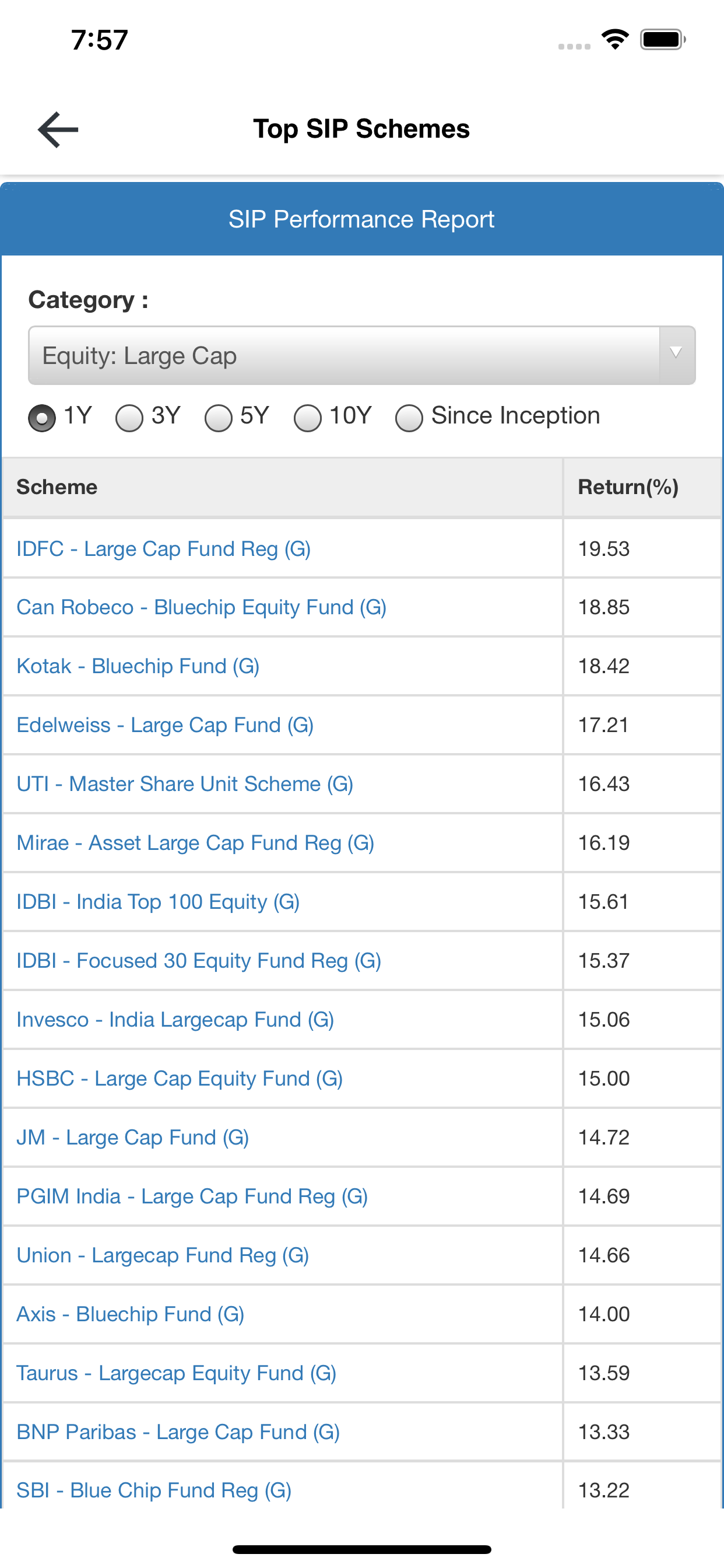Select the 10Y radio button
Screen dimensions: 724x1568
coord(308,418)
